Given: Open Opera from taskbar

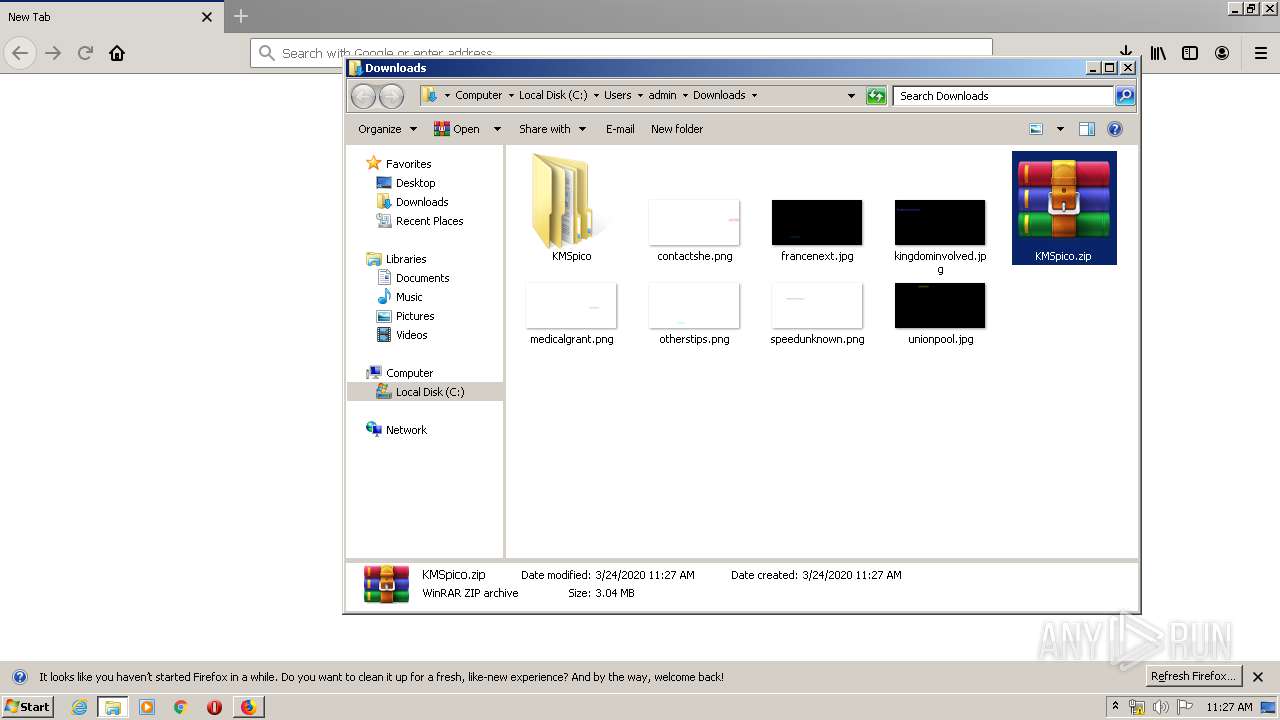Looking at the screenshot, I should (214, 707).
